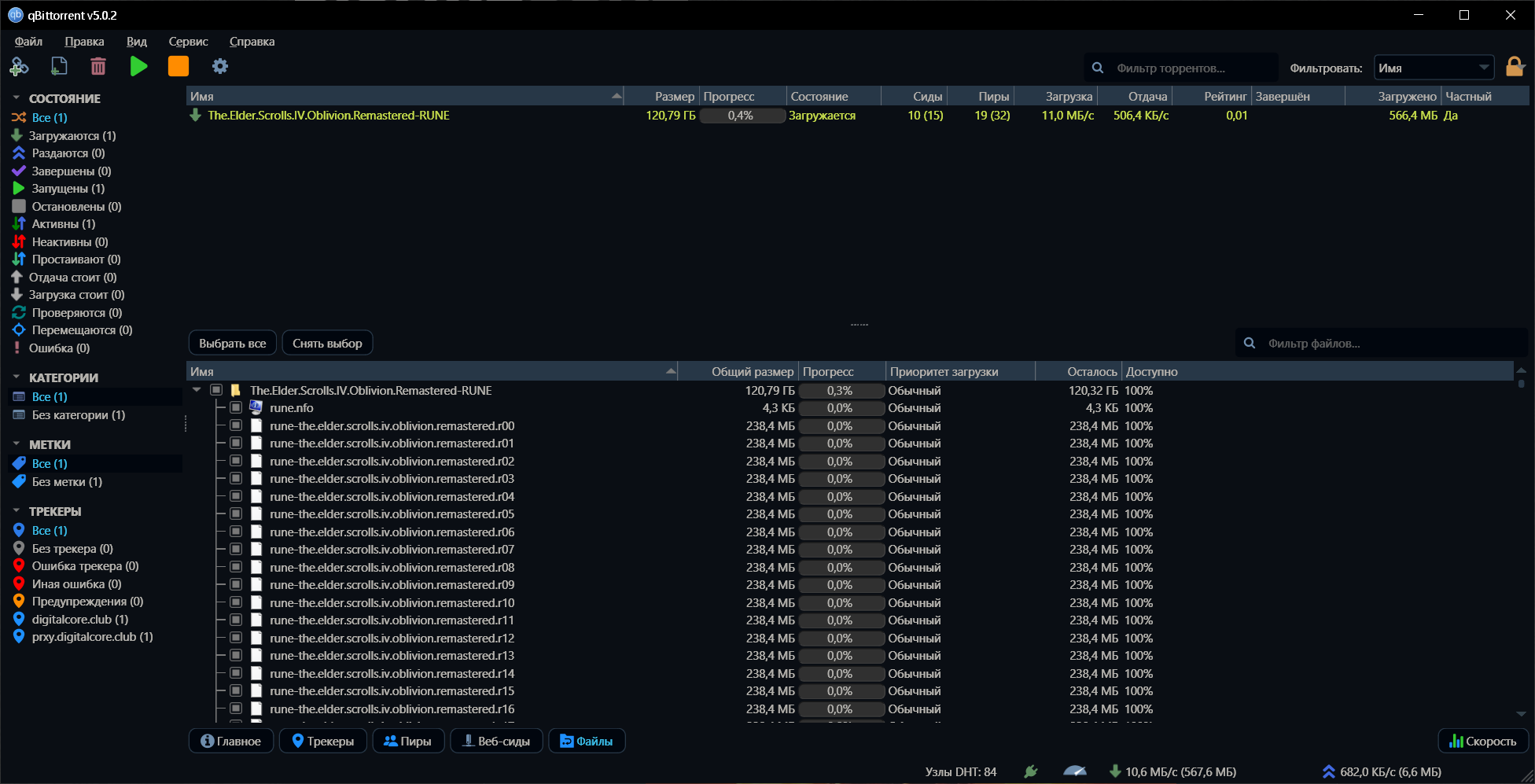Toggle checkbox for the remastered.r00 file
The image size is (1535, 784).
click(x=235, y=425)
